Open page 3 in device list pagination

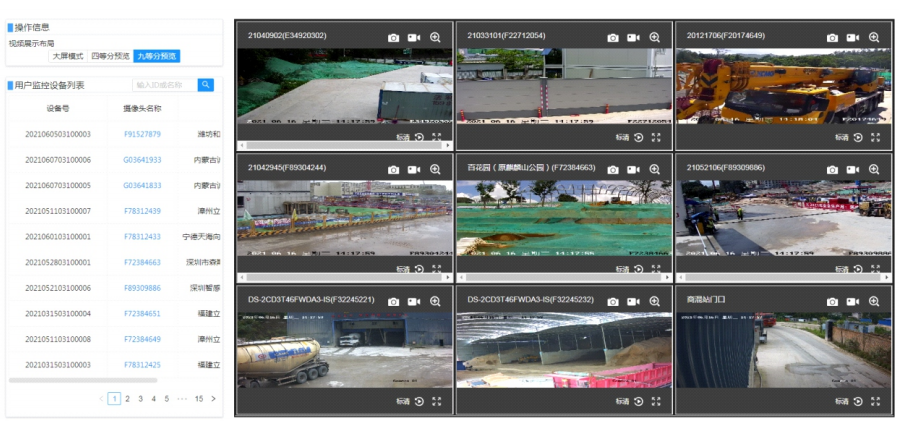coord(141,398)
